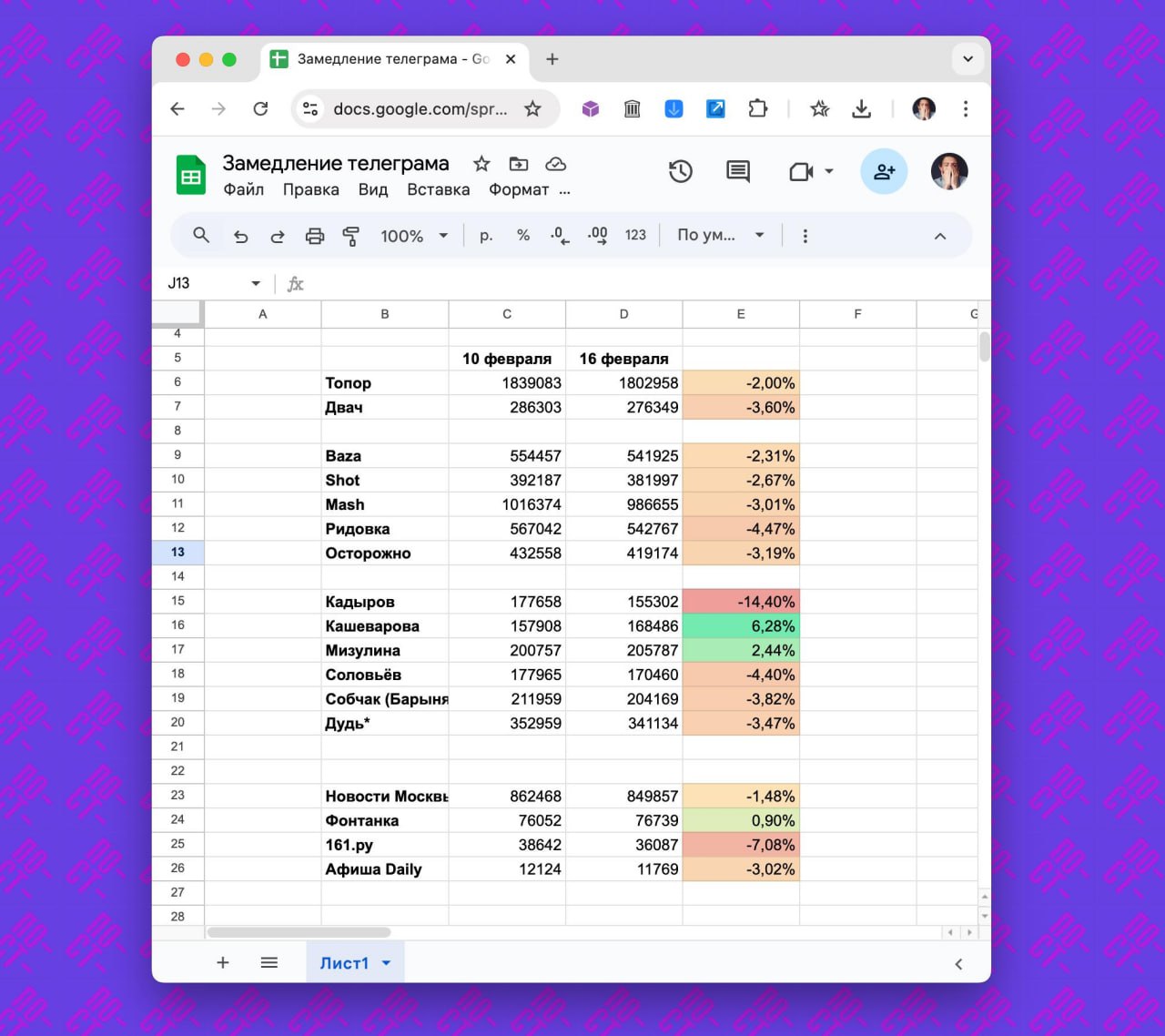Expand the Name Box dropdown arrow

(256, 284)
